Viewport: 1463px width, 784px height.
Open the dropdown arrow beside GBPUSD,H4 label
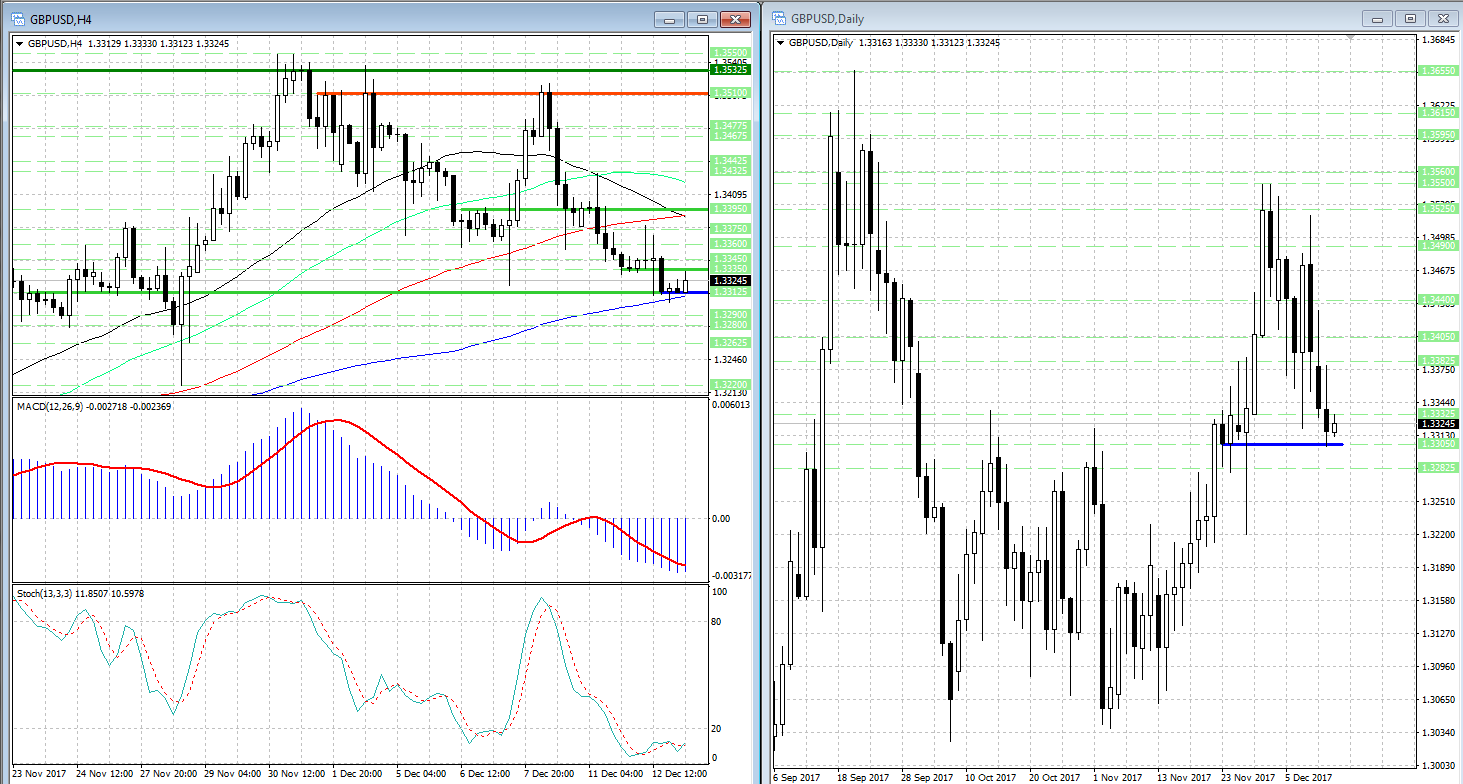19,43
